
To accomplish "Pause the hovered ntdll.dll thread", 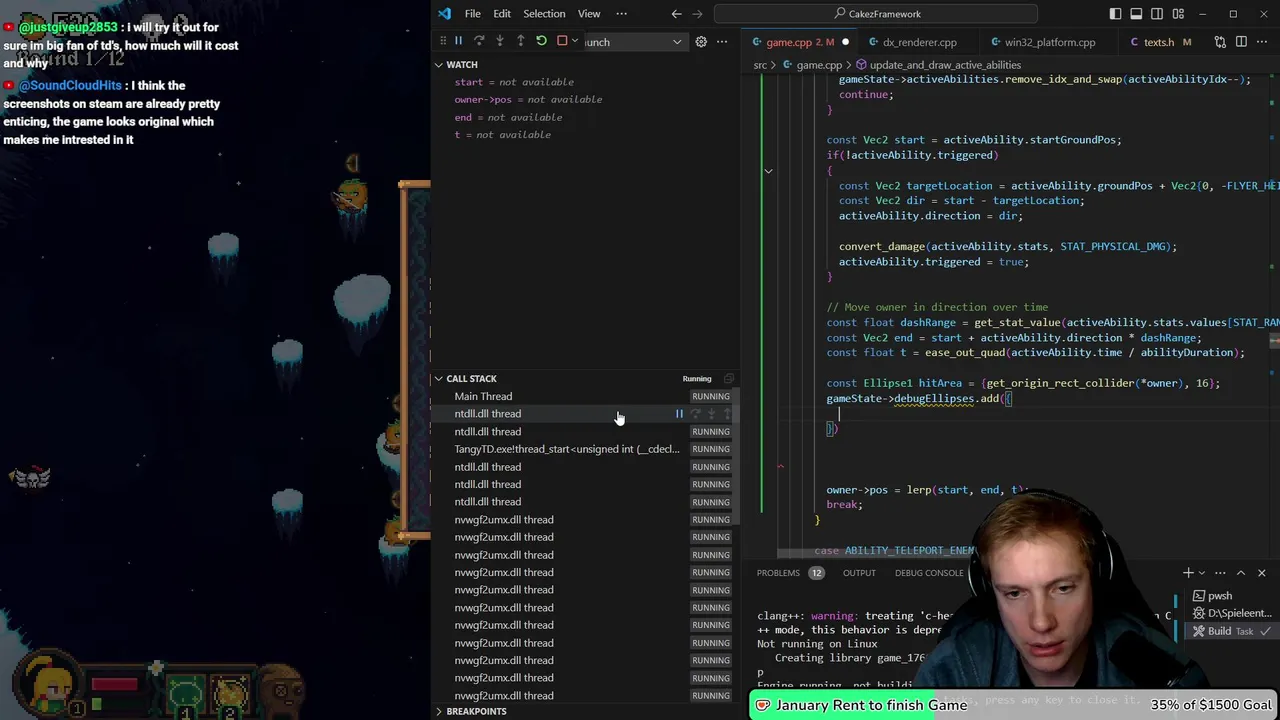I will click(x=679, y=414).
